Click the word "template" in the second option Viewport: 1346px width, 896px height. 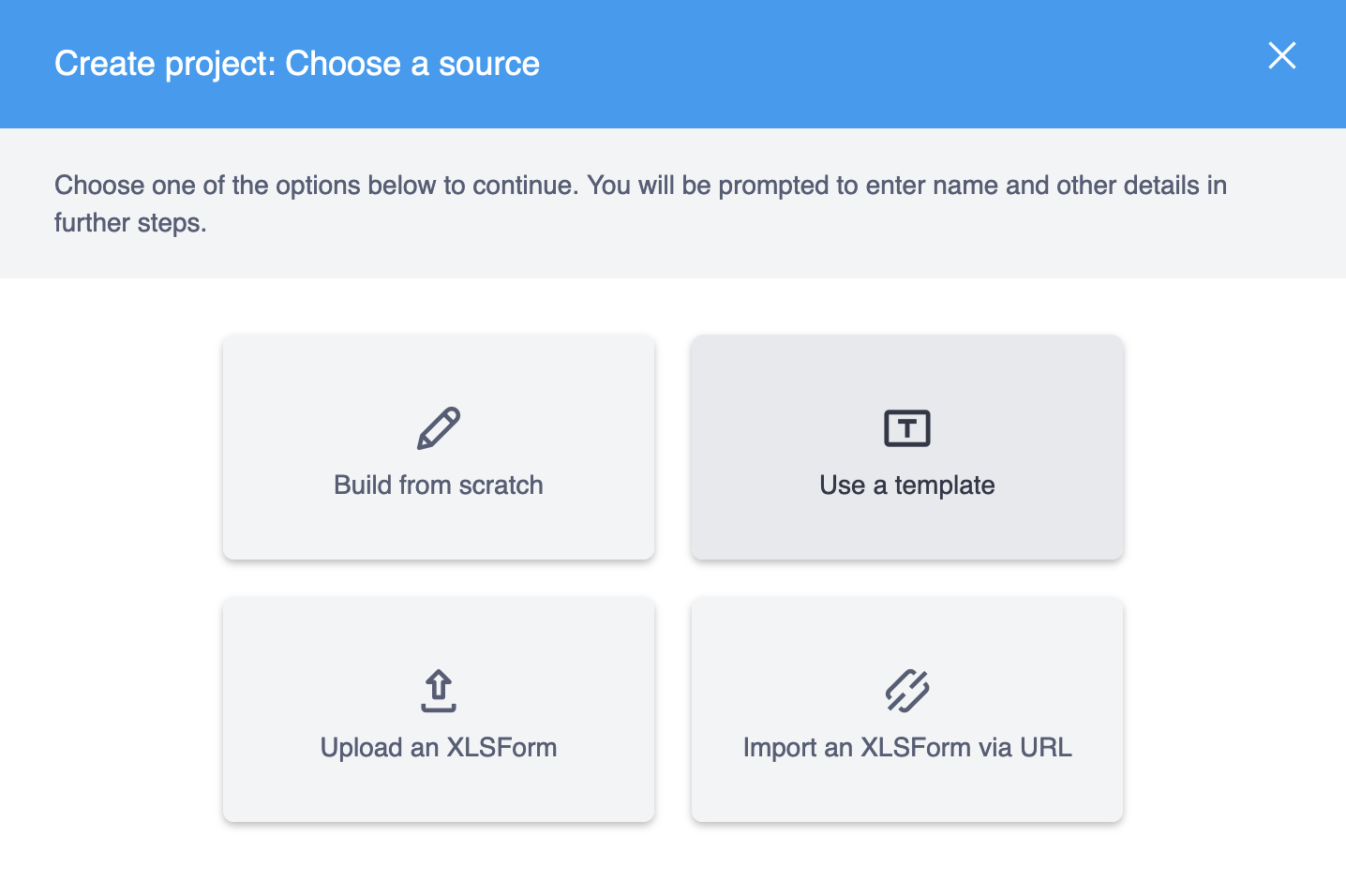pyautogui.click(x=944, y=485)
